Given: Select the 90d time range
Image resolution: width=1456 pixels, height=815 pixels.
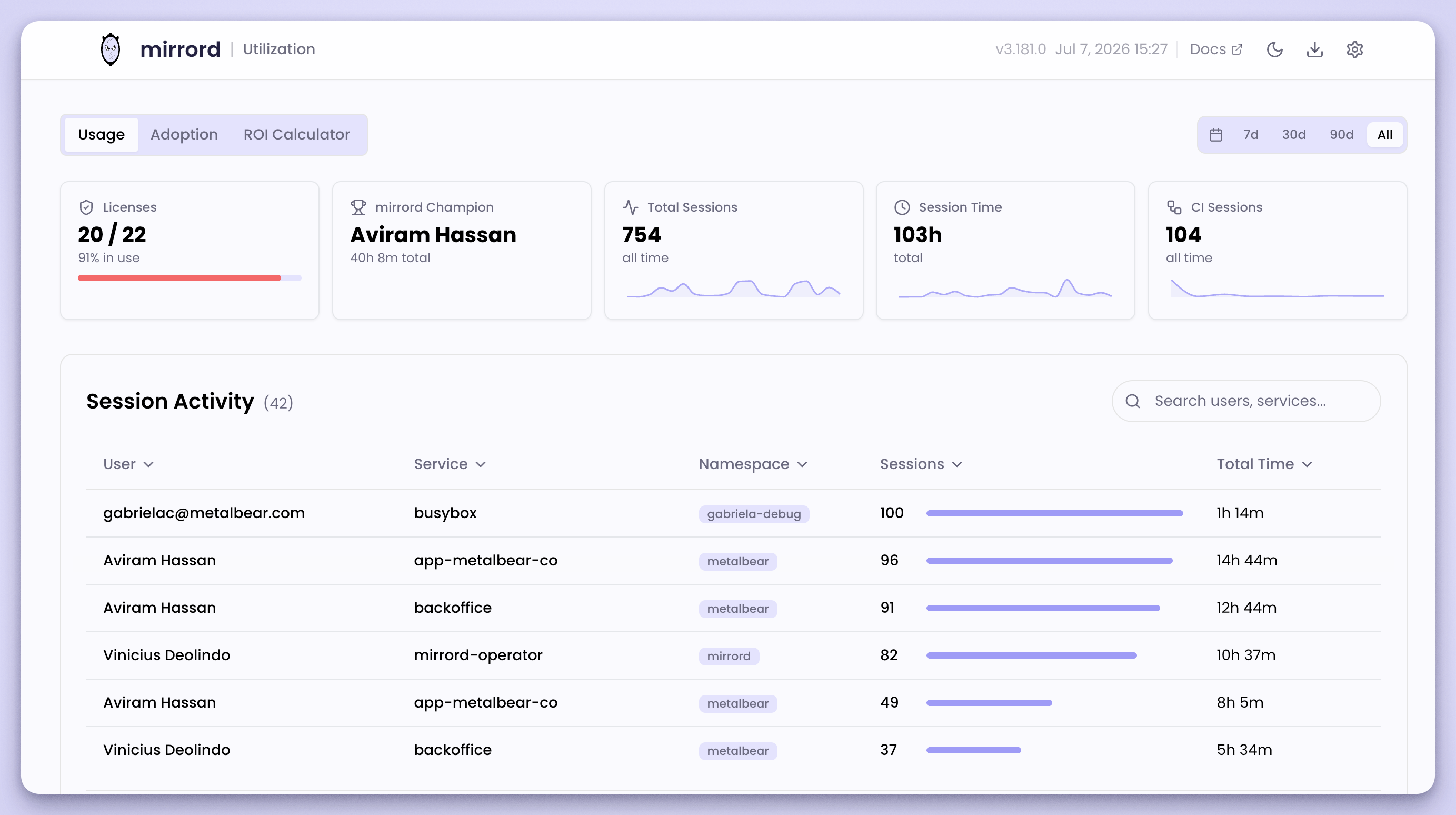Looking at the screenshot, I should point(1342,134).
